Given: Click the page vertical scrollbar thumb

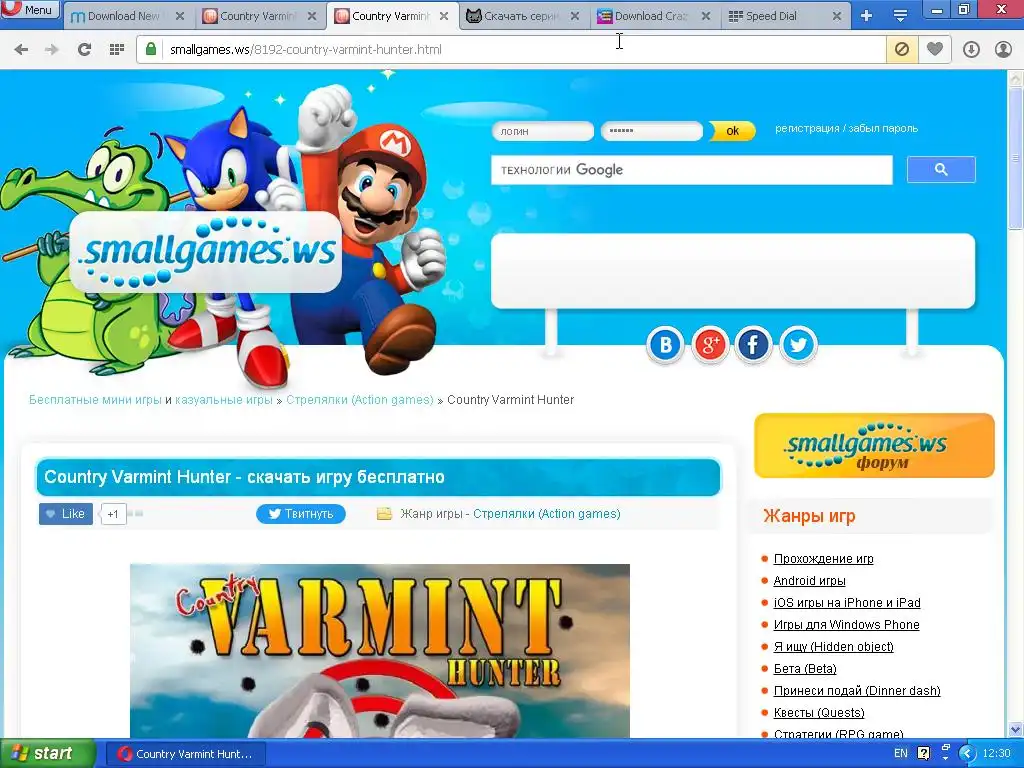Looking at the screenshot, I should 1015,158.
